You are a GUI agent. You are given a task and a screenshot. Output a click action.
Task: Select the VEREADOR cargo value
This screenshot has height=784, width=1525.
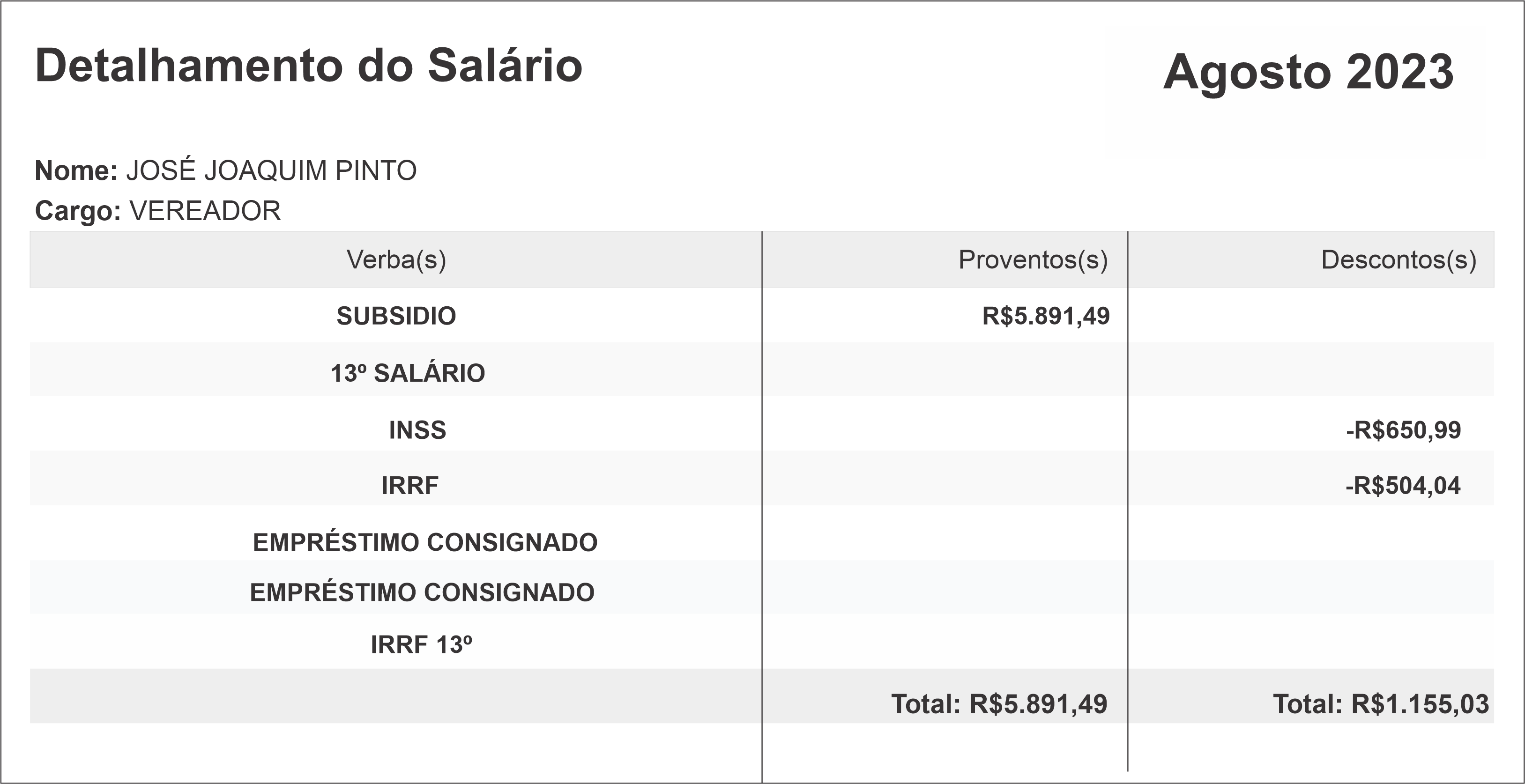pos(205,211)
